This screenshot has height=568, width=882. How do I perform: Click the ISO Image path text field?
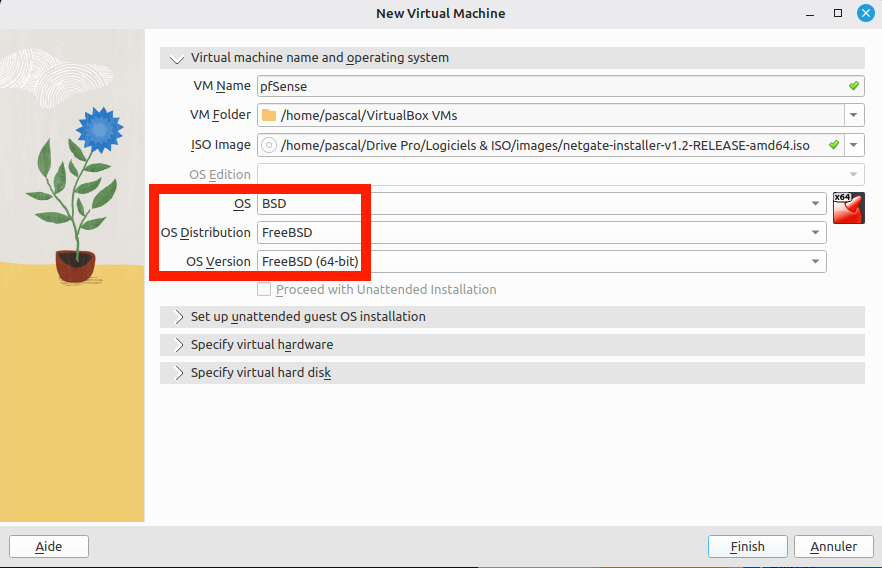(x=545, y=146)
